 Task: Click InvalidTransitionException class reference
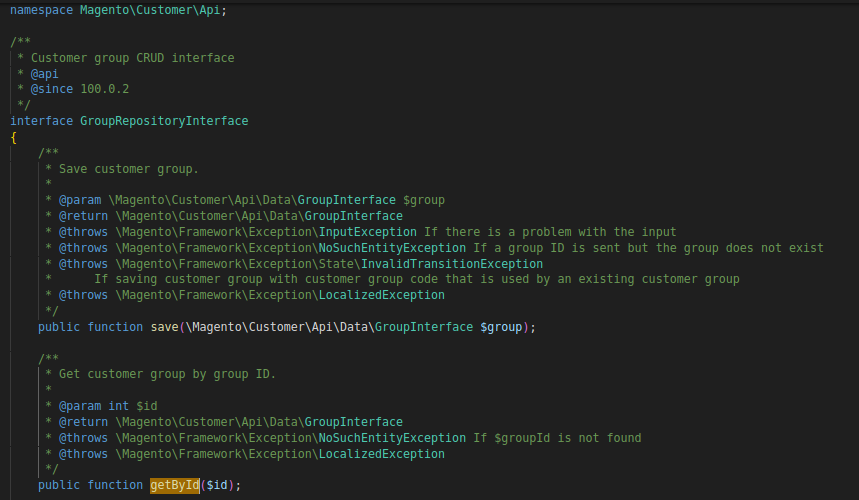(x=452, y=264)
